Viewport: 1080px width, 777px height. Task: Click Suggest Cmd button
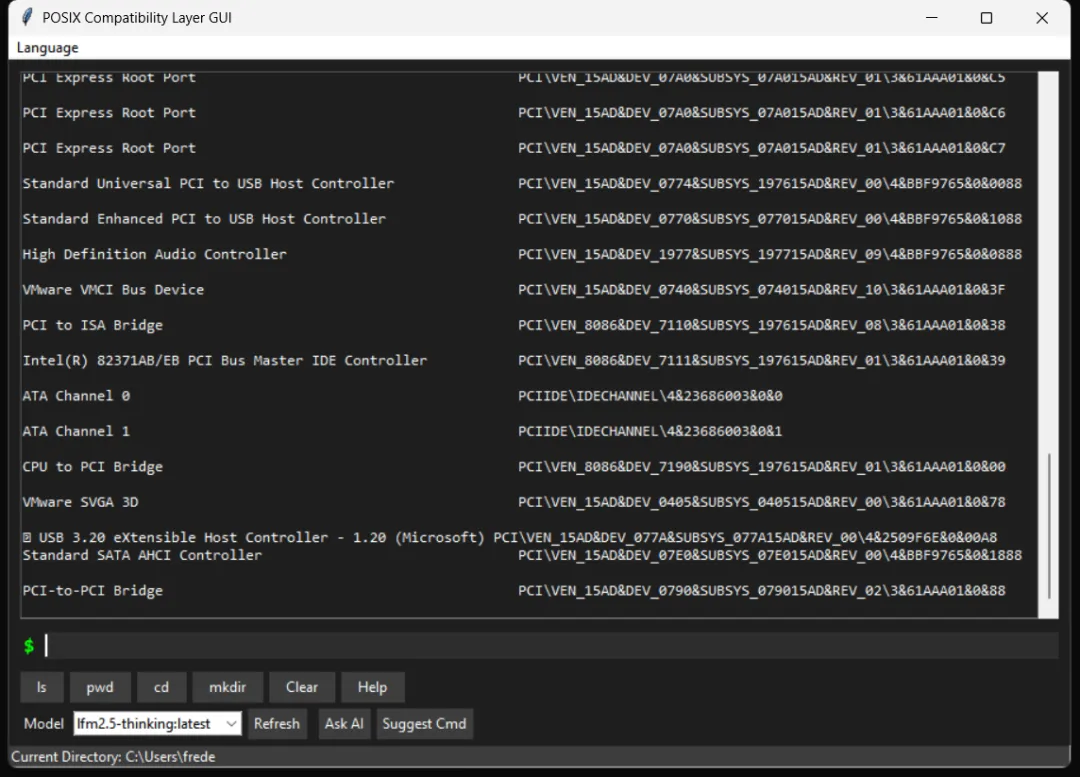424,723
